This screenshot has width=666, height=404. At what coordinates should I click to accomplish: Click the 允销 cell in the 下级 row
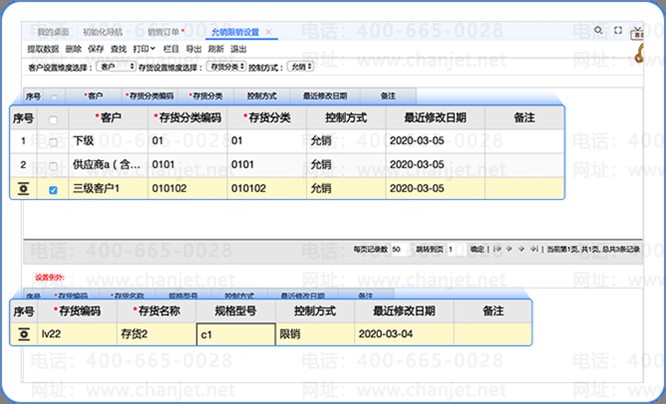point(346,141)
